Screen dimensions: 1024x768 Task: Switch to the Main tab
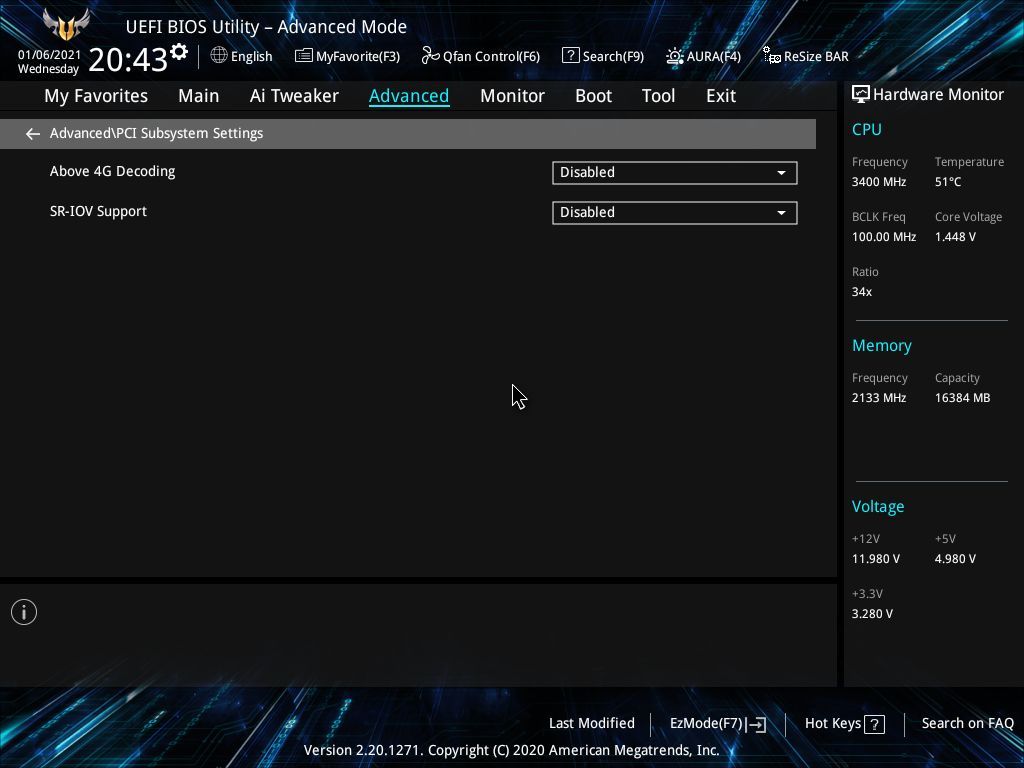click(x=199, y=96)
